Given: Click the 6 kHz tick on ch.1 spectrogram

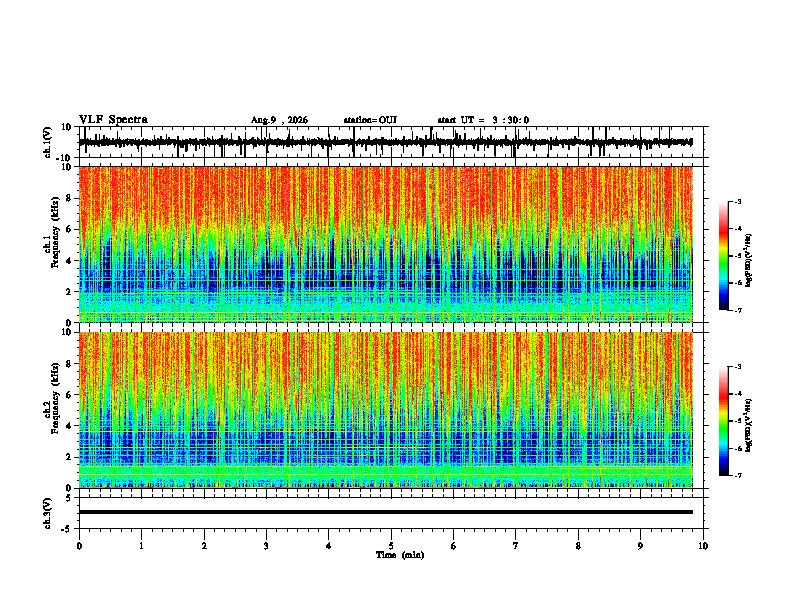Looking at the screenshot, I should tap(70, 229).
